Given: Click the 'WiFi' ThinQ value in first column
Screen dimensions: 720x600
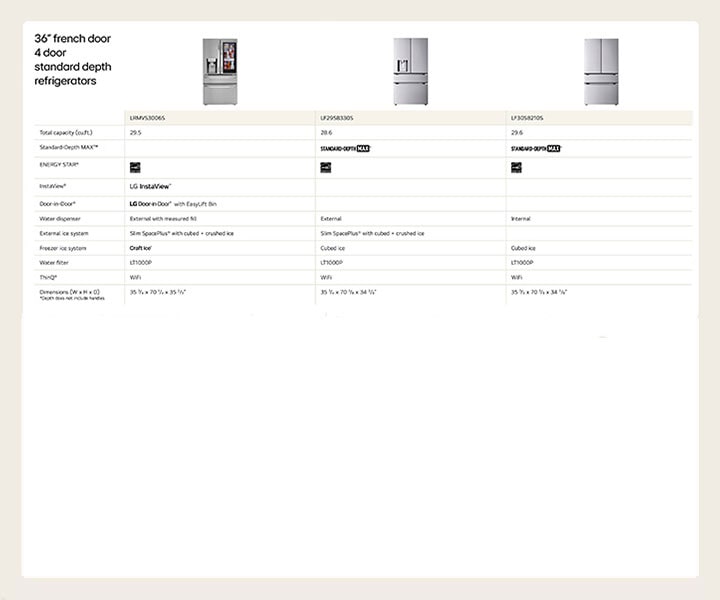Looking at the screenshot, I should [x=135, y=278].
